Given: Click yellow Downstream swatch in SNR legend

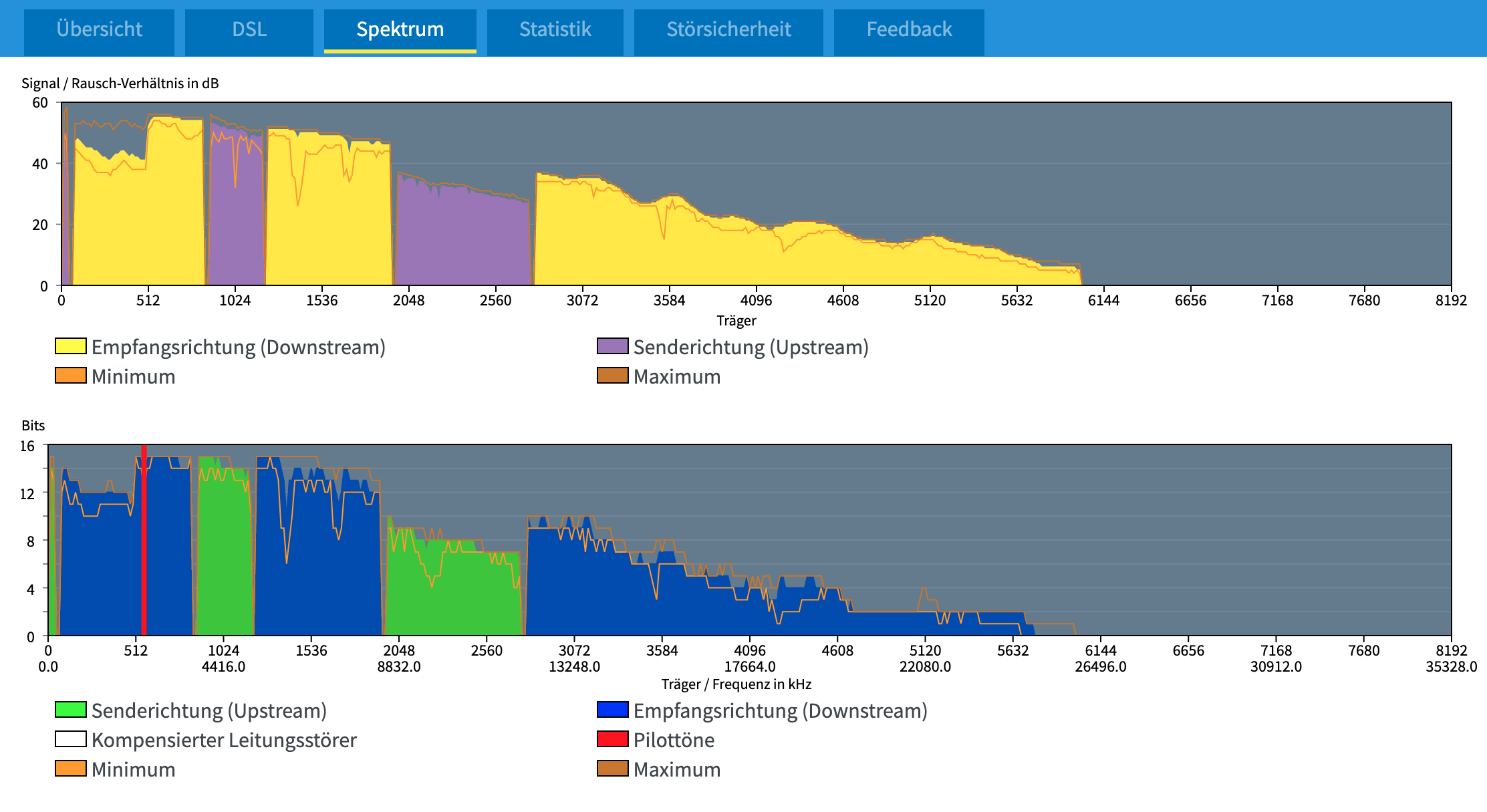Looking at the screenshot, I should pyautogui.click(x=71, y=346).
